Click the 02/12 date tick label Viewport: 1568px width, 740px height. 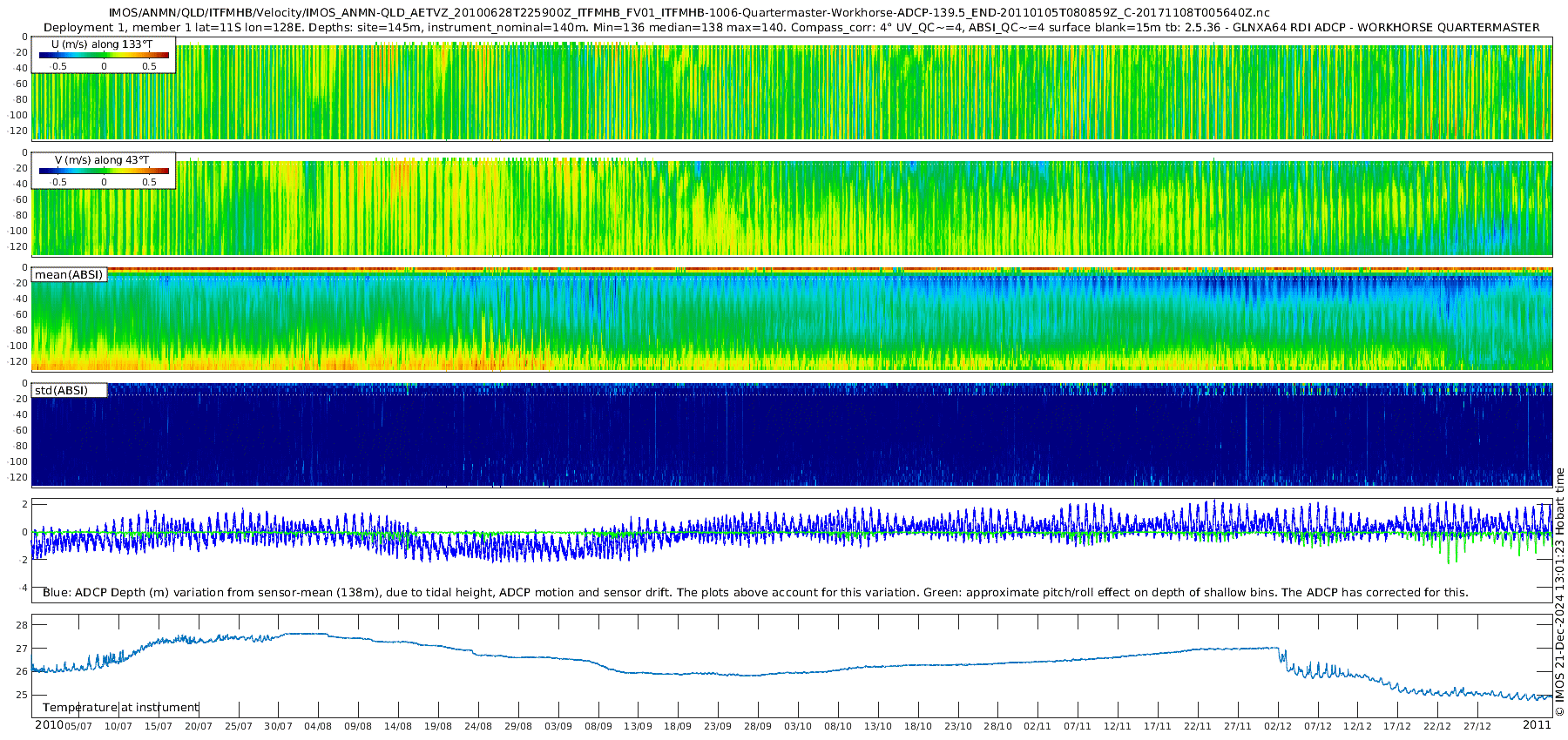pos(1278,726)
